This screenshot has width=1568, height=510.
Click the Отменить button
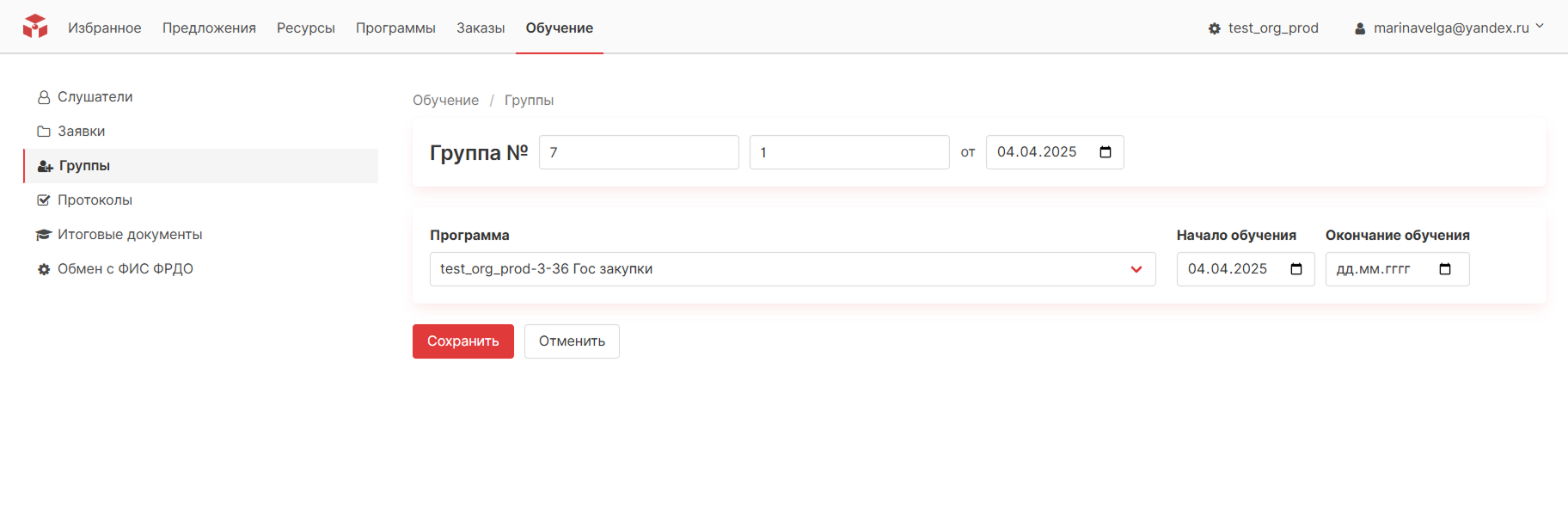click(572, 341)
